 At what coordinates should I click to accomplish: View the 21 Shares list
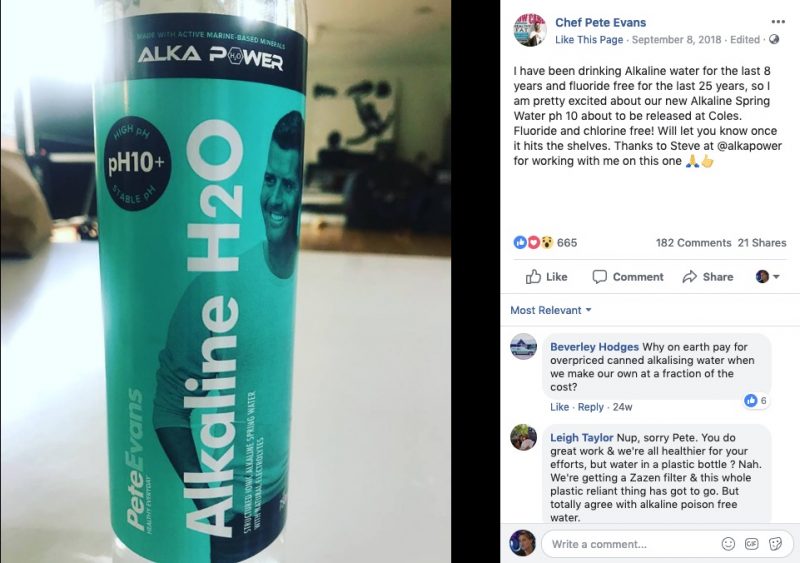tap(762, 243)
